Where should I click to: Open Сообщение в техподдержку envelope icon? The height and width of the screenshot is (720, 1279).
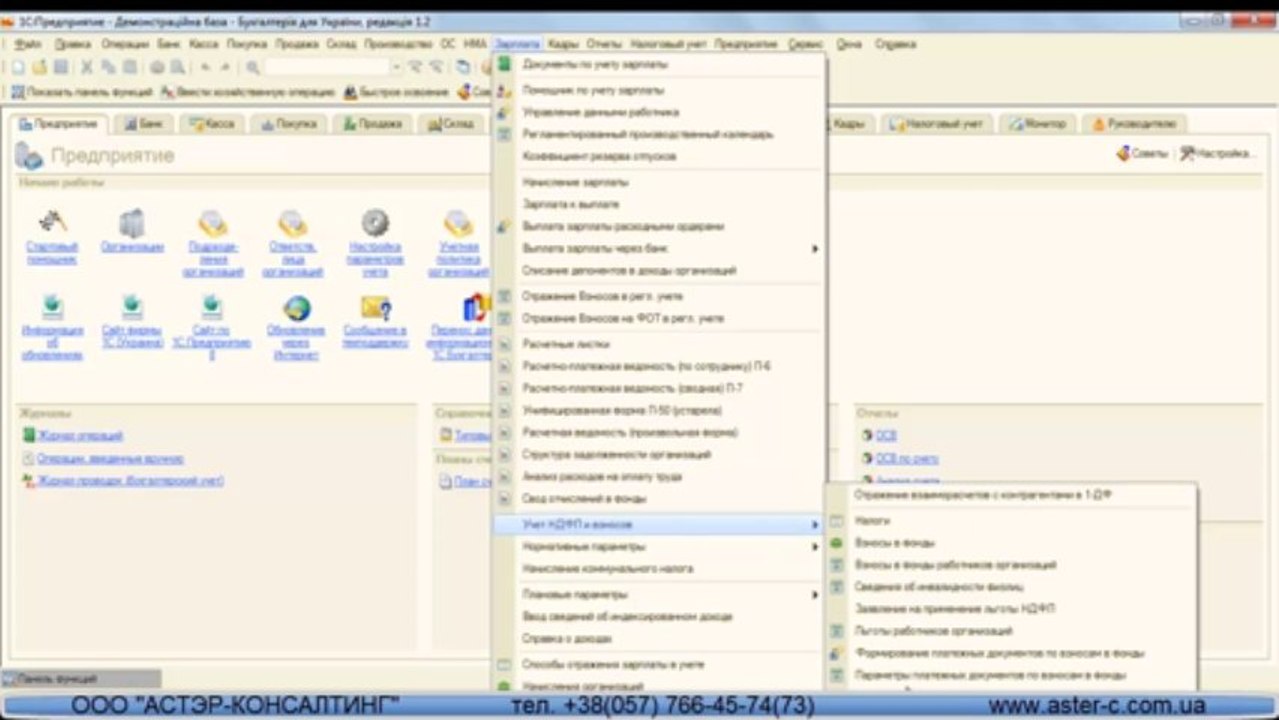pos(375,306)
